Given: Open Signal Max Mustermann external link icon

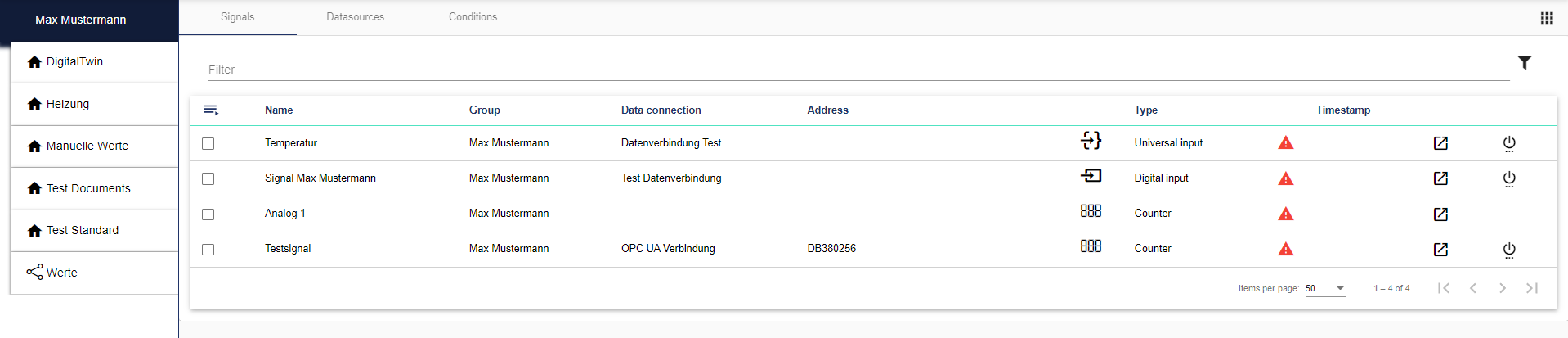Looking at the screenshot, I should (1440, 178).
